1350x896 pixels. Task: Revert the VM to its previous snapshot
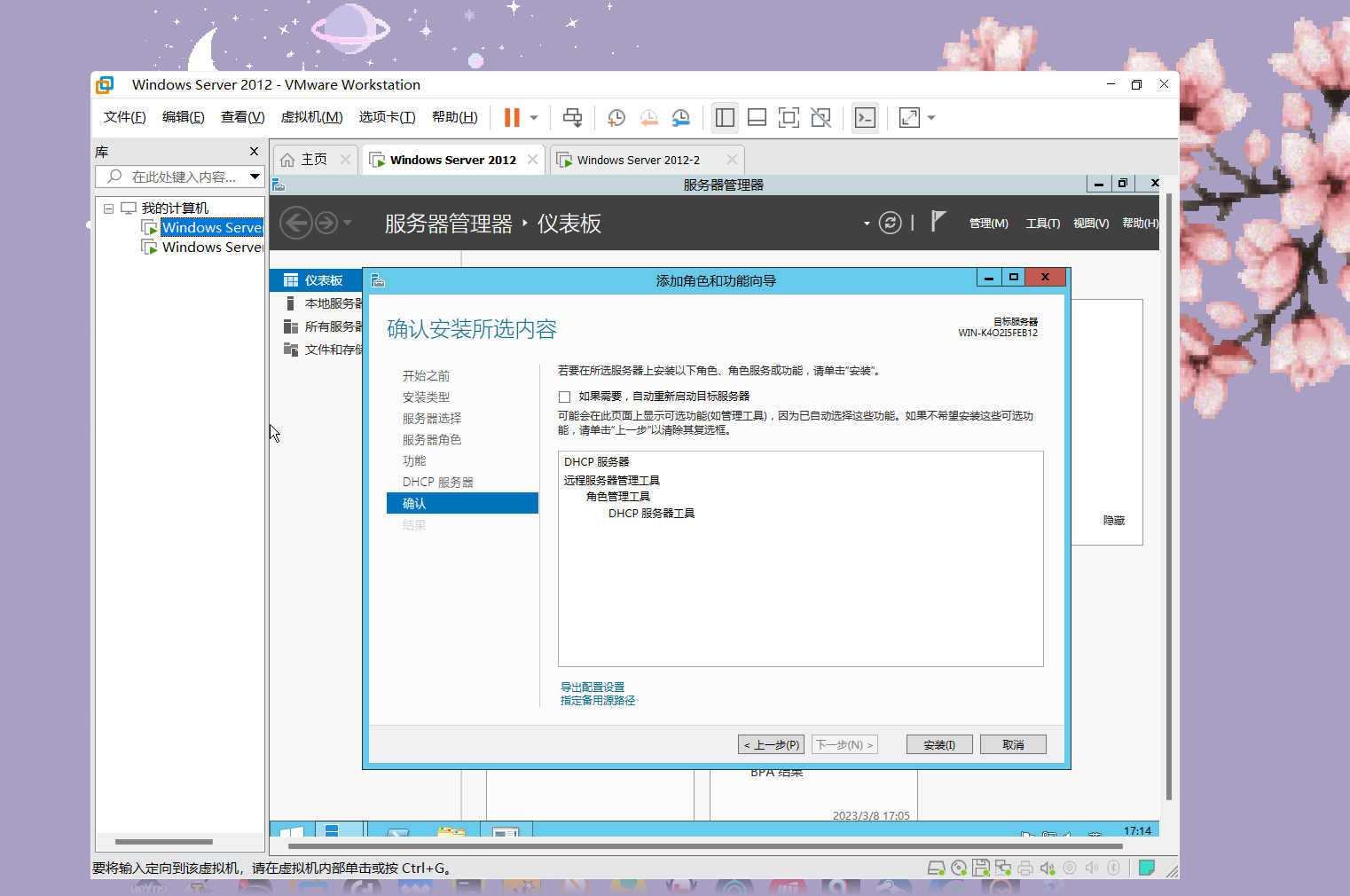(x=649, y=117)
